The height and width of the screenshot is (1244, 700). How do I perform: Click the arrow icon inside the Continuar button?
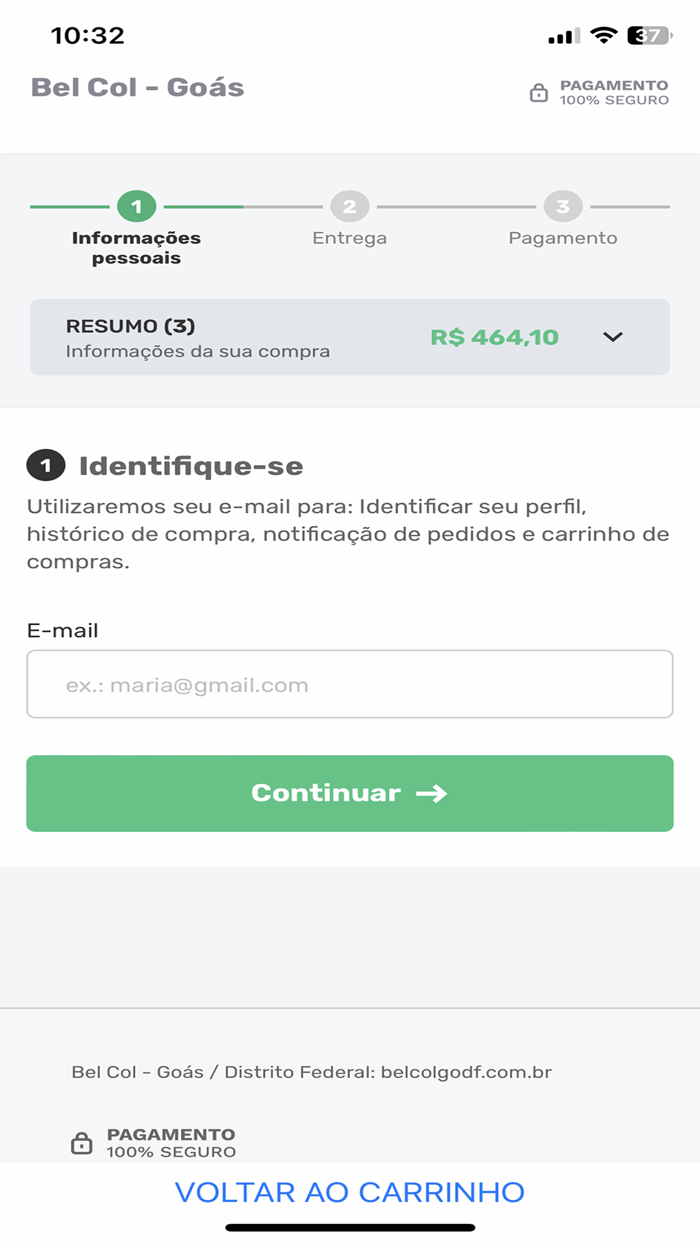pos(431,793)
